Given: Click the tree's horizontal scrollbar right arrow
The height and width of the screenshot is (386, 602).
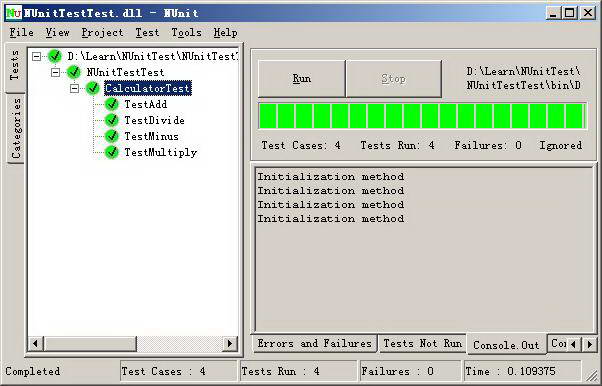Looking at the screenshot, I should click(x=230, y=343).
